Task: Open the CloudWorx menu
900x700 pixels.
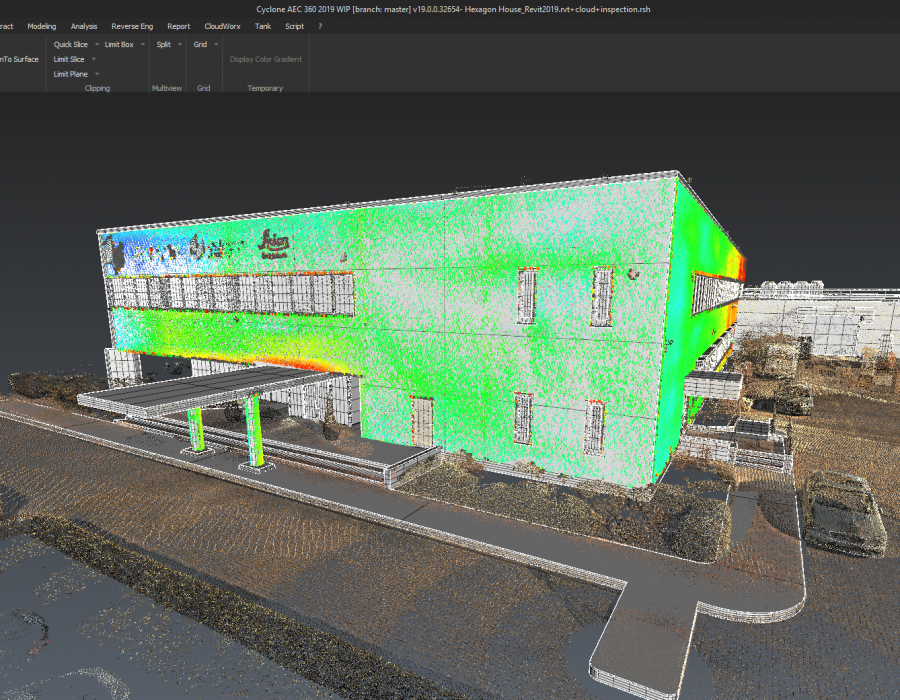Action: (222, 26)
